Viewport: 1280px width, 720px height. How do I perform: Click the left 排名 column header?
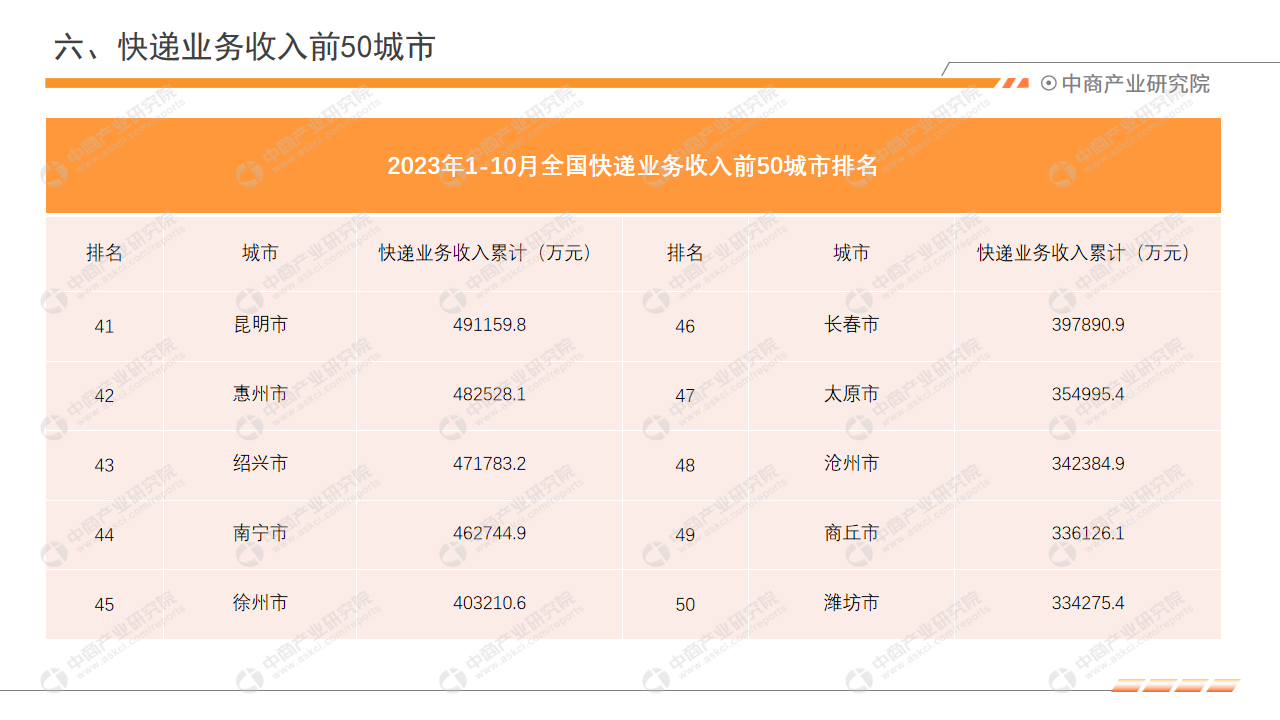[104, 253]
